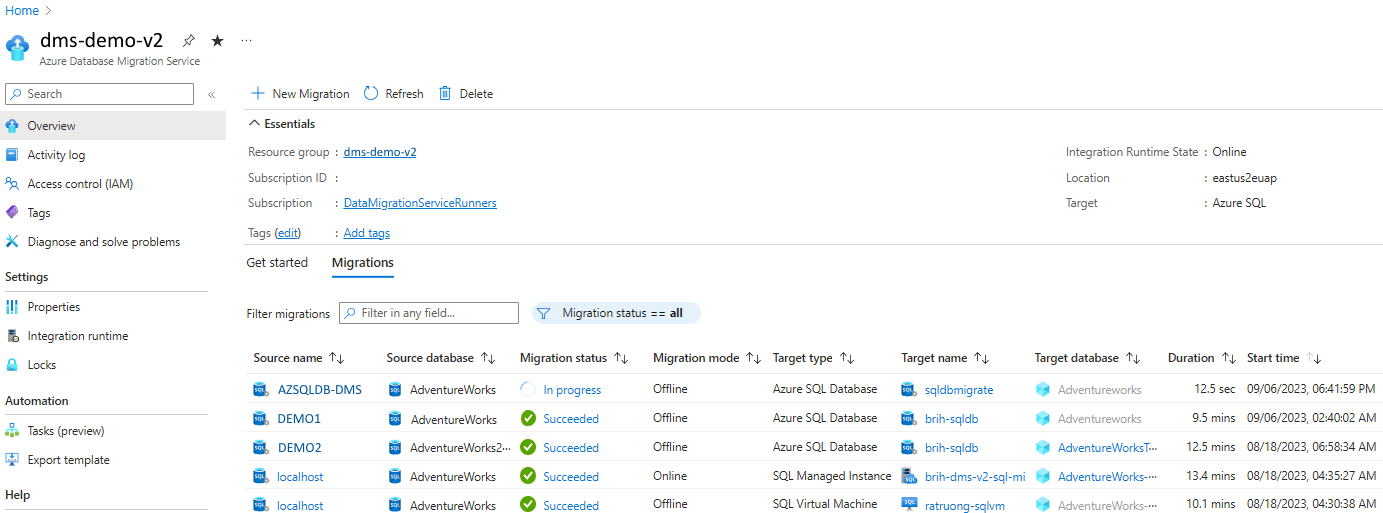Select the DEMO1 source name
Viewport: 1383px width, 513px height.
[299, 419]
